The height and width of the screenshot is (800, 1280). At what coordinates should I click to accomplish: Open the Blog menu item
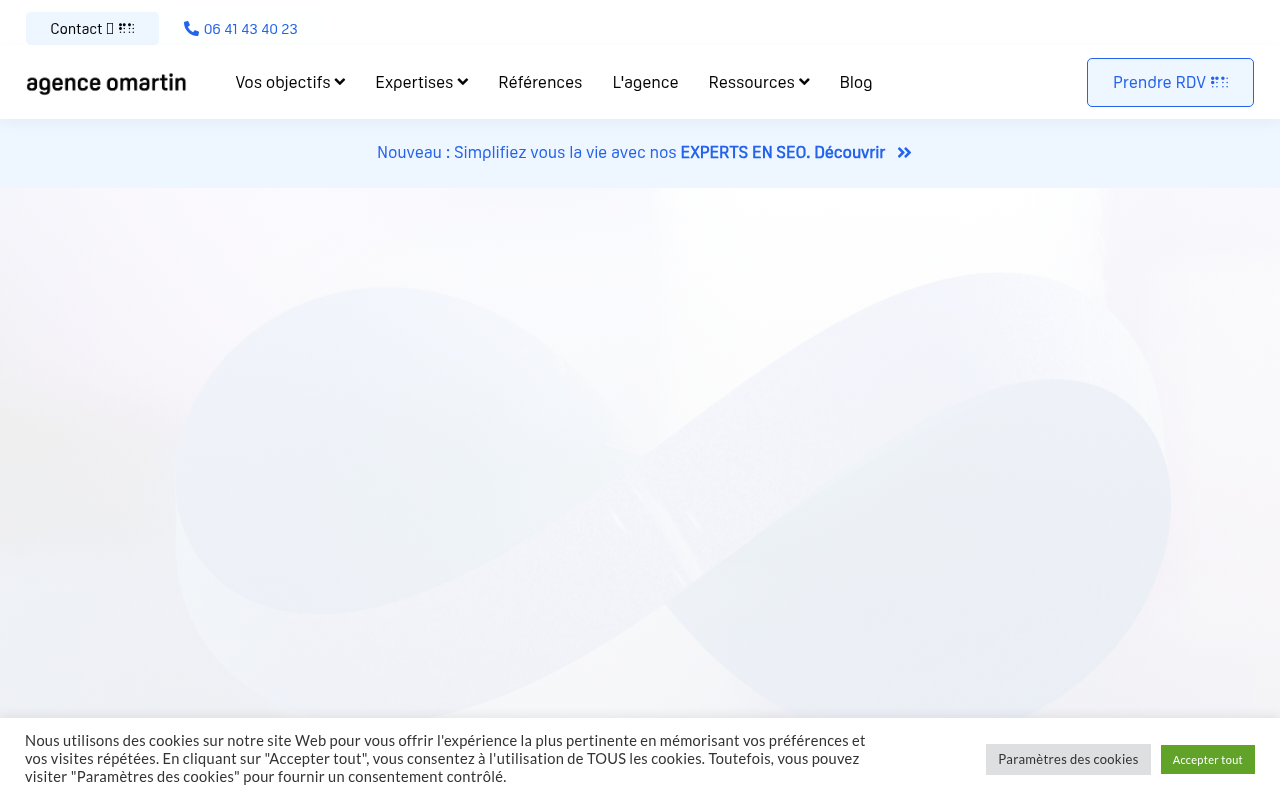(x=856, y=82)
